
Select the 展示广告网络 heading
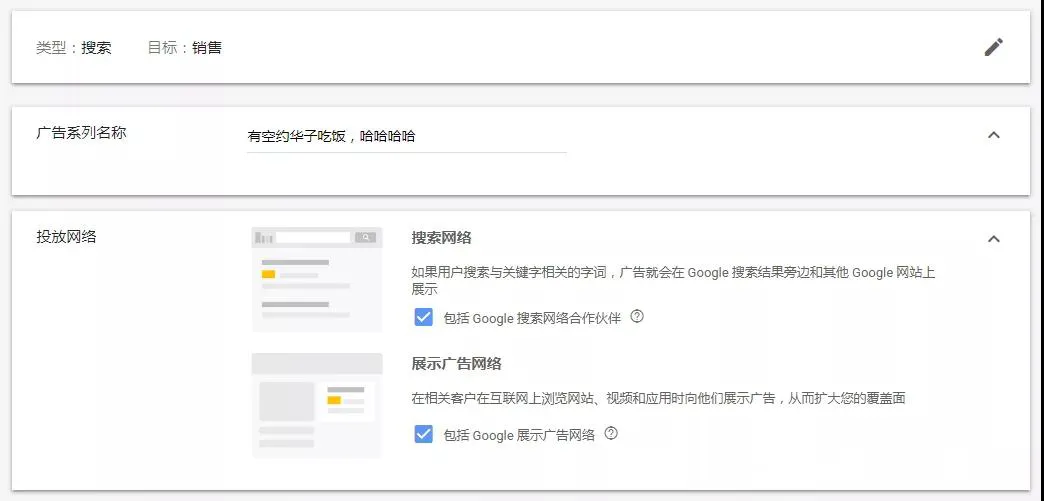coord(456,363)
